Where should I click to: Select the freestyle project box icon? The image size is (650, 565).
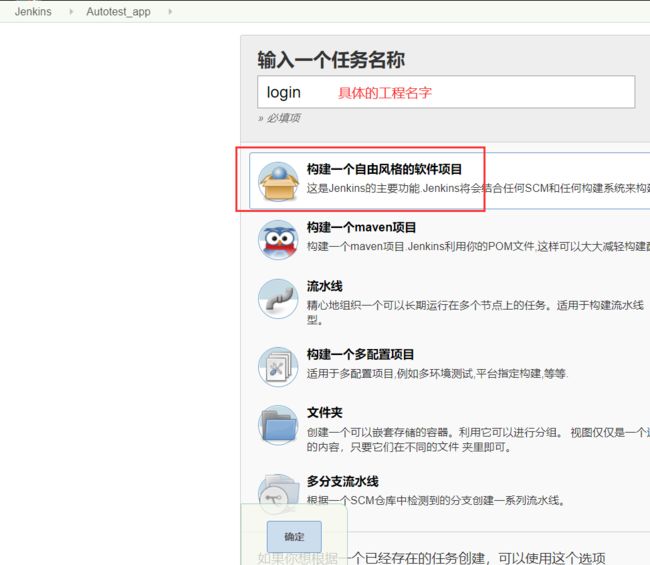278,182
